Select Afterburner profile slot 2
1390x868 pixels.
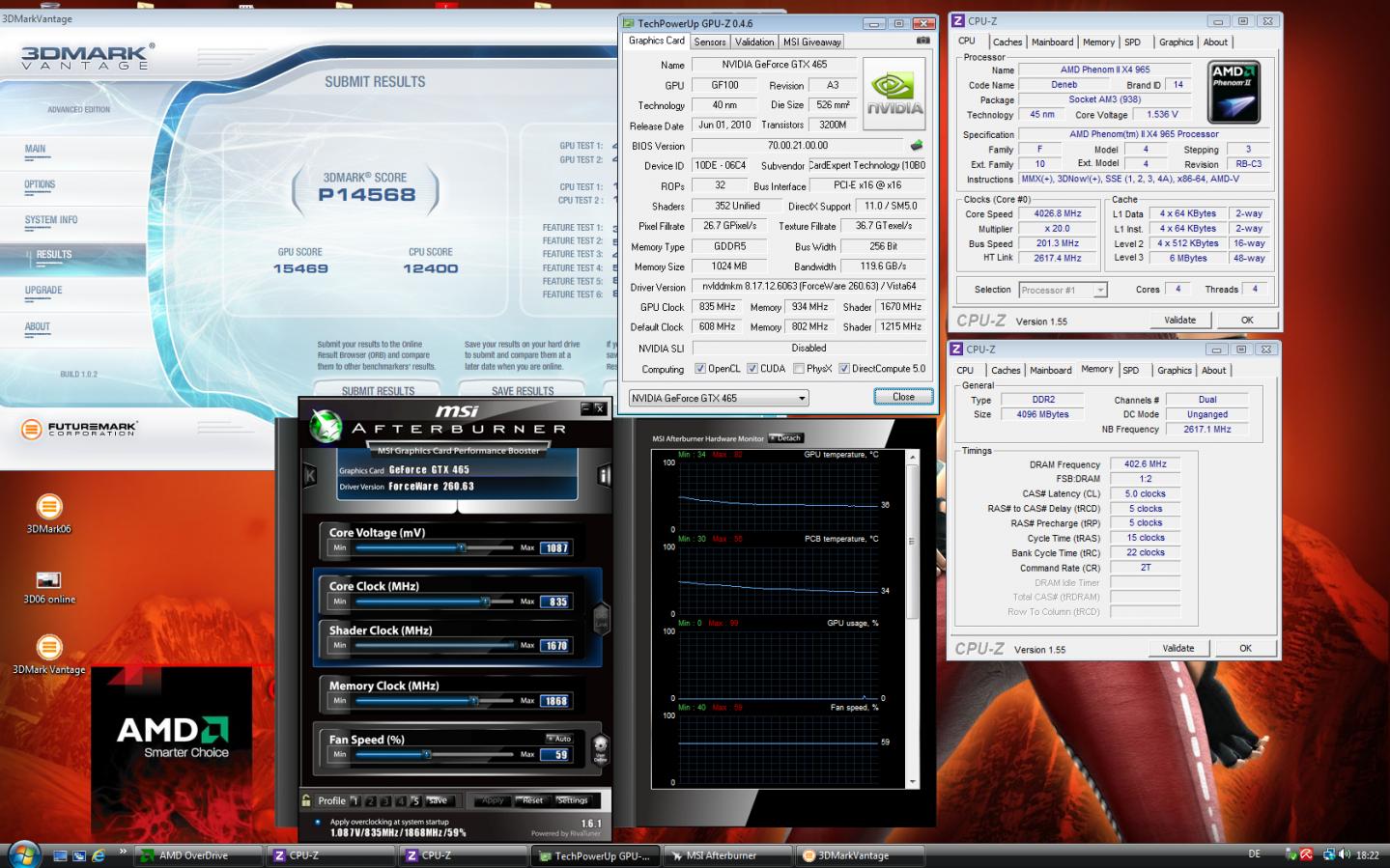(x=370, y=800)
